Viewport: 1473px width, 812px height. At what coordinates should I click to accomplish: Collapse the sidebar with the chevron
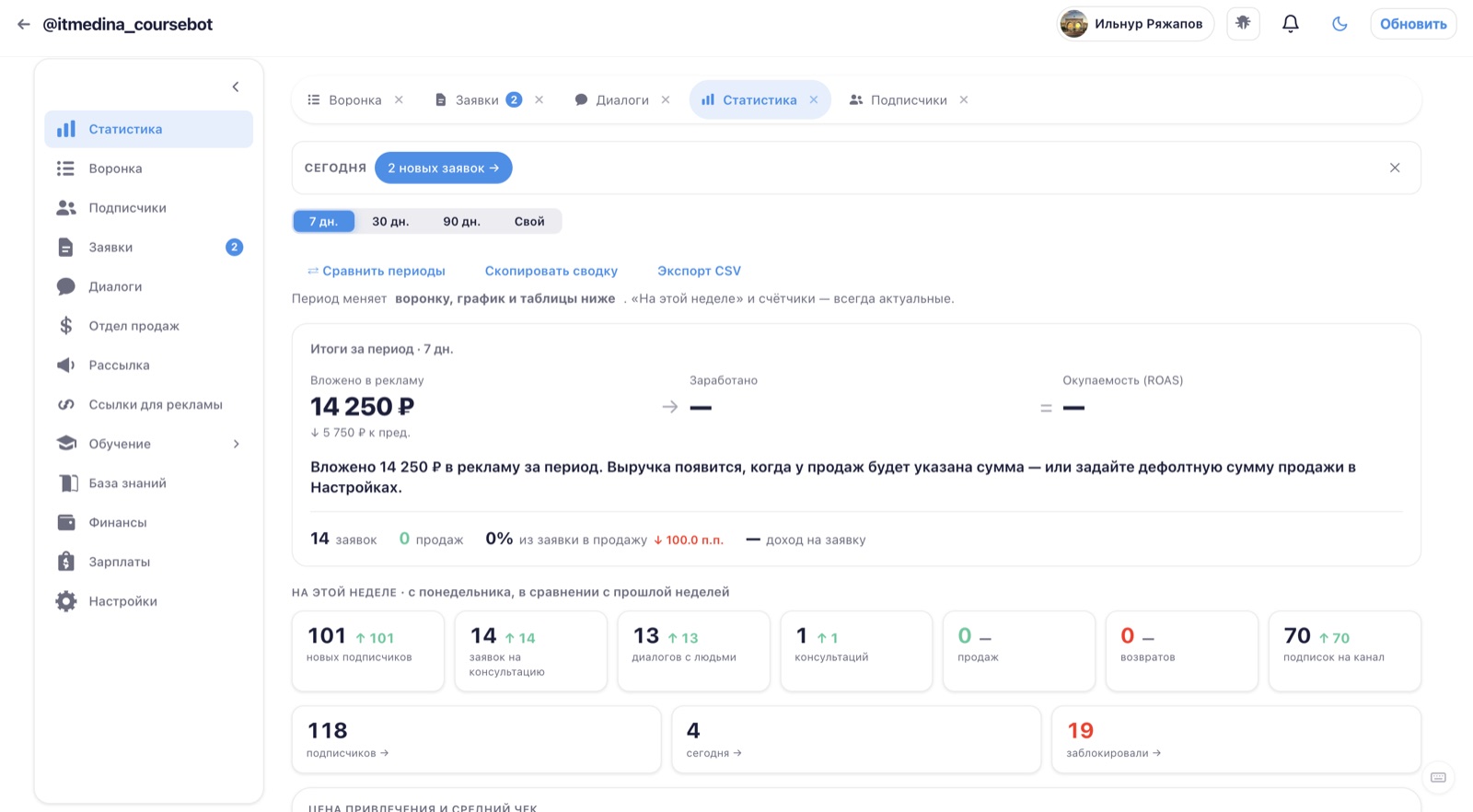[x=236, y=87]
